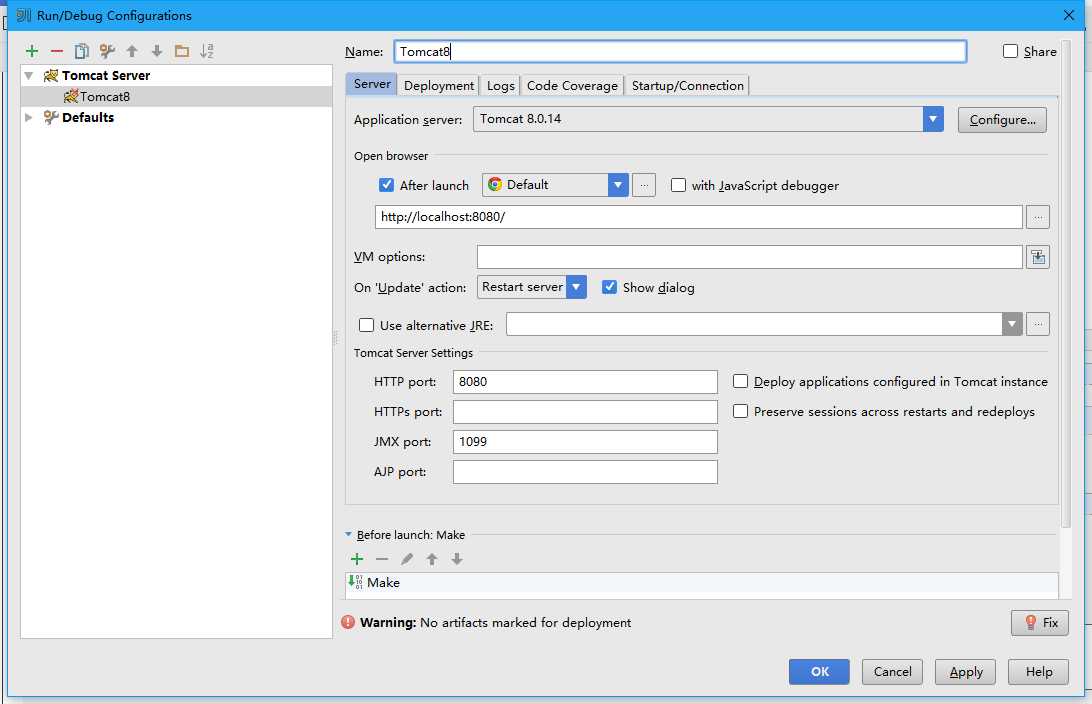Screen dimensions: 1092x704
Task: Open the URL ellipsis button next to localhost
Action: (1038, 217)
